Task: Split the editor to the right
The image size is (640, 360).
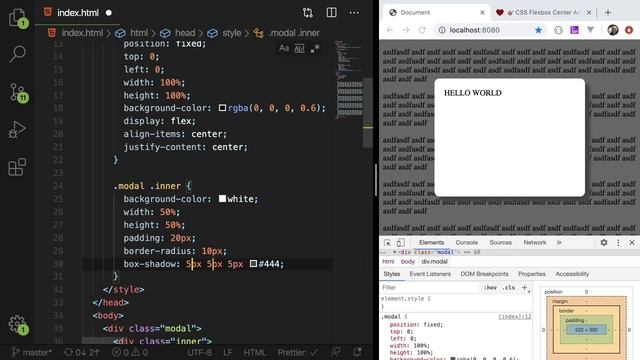Action: tap(331, 13)
